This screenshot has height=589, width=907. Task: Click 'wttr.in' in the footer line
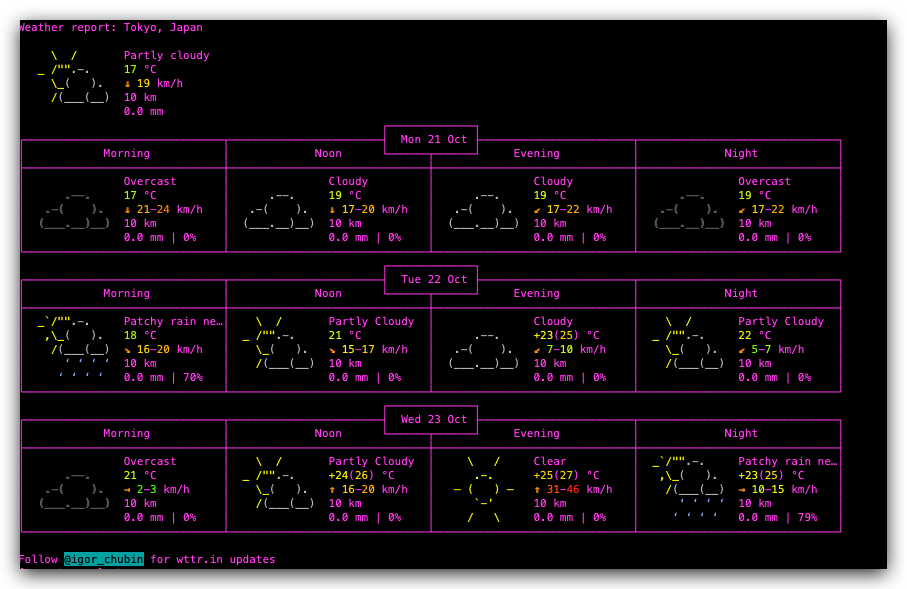[x=200, y=559]
